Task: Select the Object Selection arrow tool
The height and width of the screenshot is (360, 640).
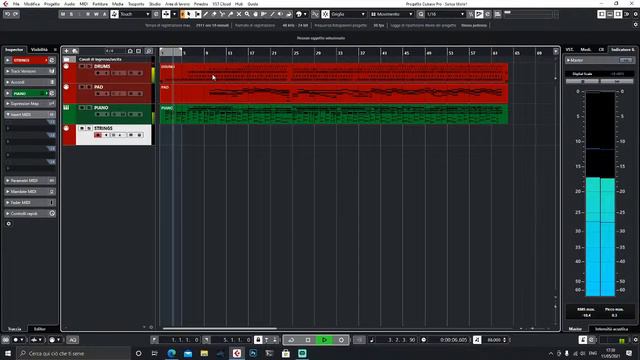Action: (189, 14)
